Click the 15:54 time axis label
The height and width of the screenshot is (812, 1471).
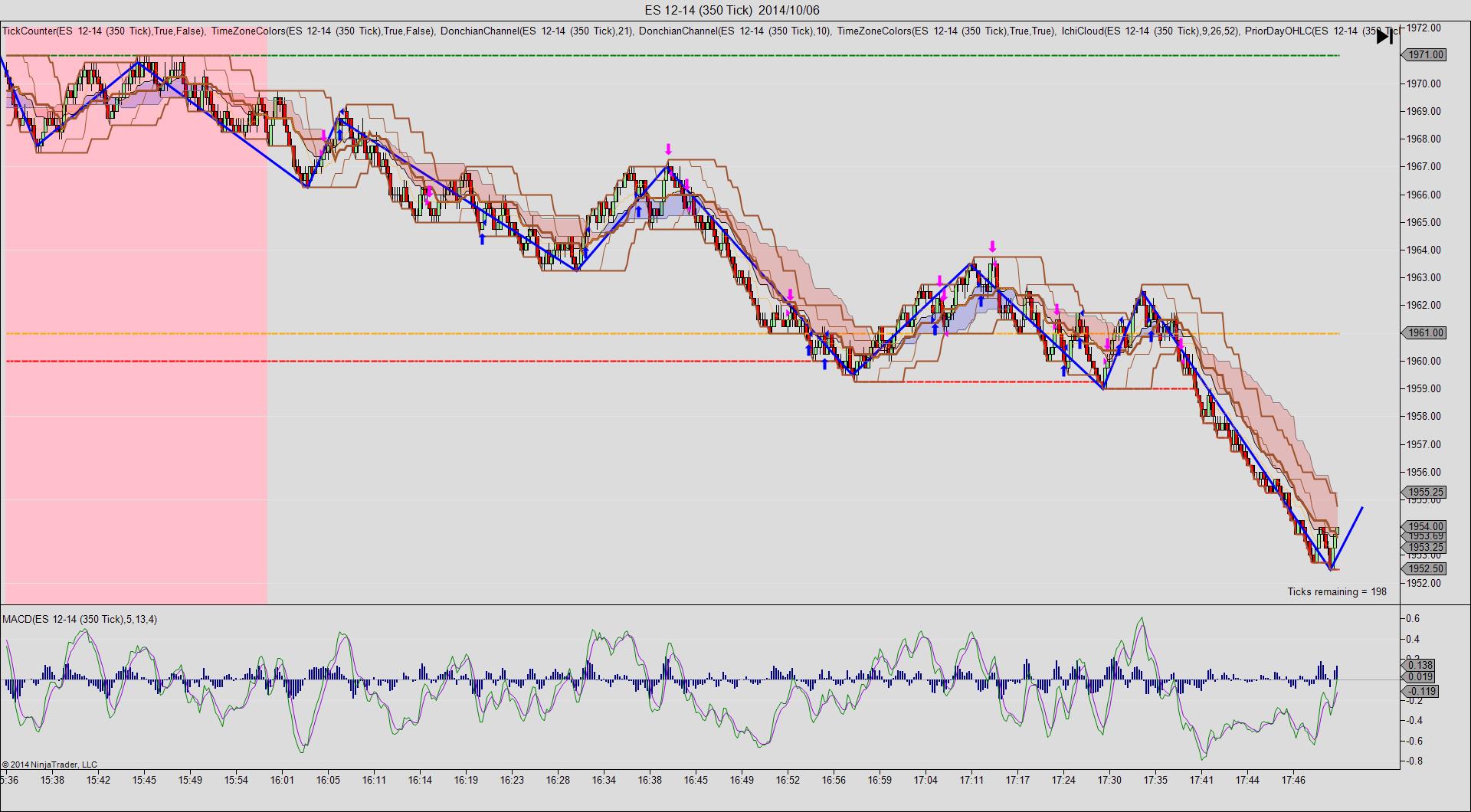[236, 781]
